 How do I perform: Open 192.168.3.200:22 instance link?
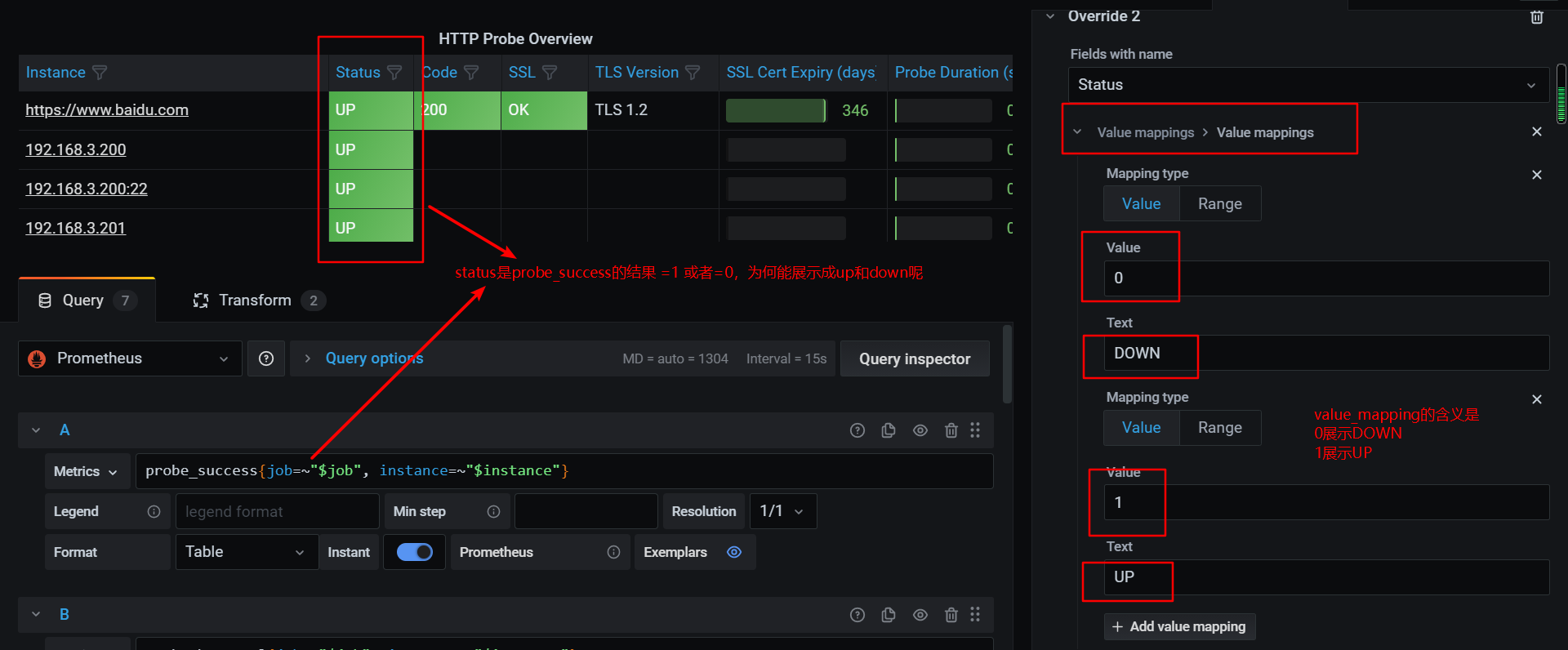coord(87,189)
